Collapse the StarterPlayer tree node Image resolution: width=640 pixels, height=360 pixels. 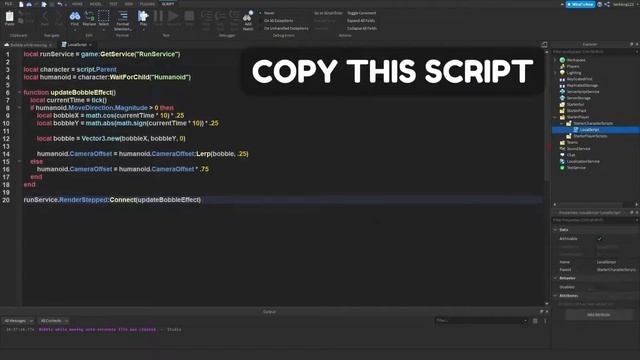coord(555,117)
